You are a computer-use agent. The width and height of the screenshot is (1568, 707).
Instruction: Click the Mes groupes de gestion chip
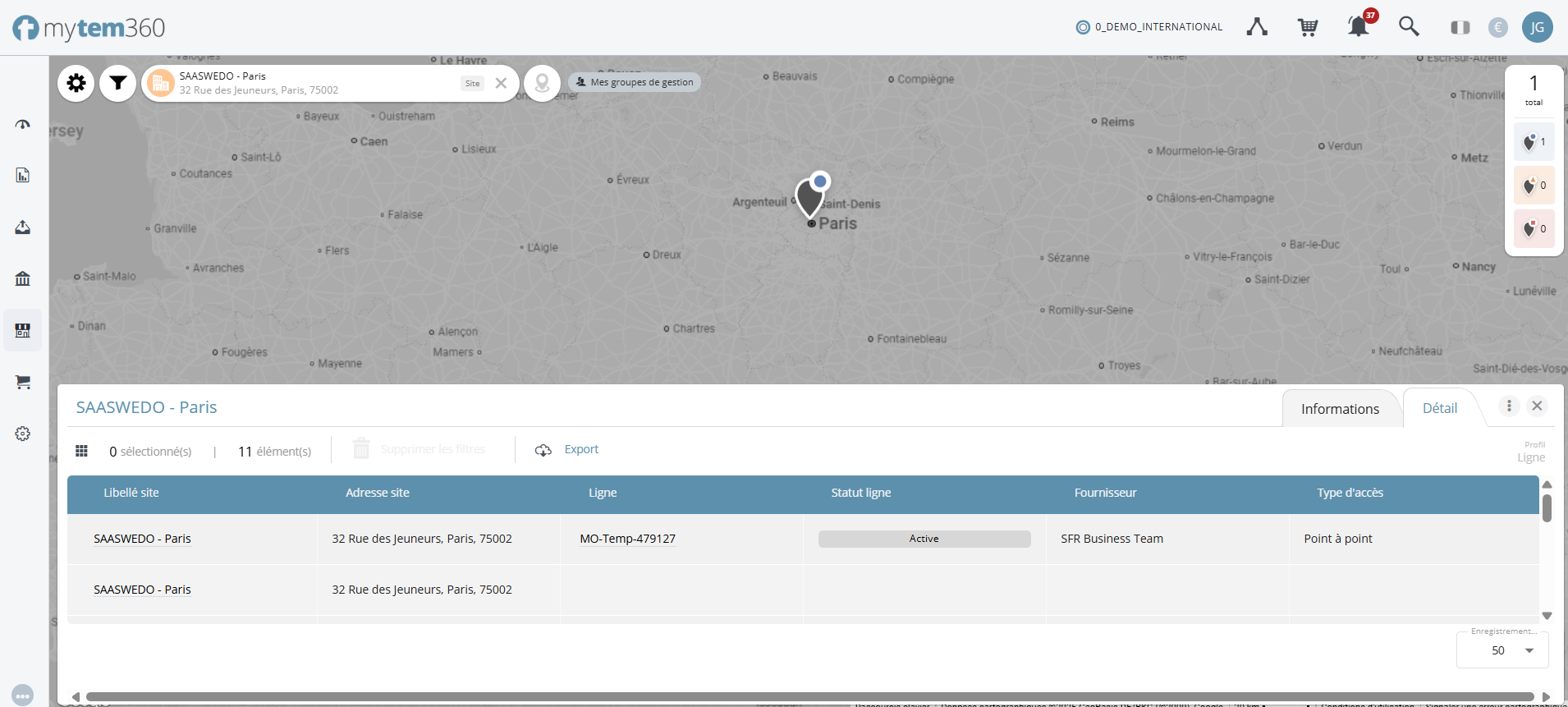point(635,82)
